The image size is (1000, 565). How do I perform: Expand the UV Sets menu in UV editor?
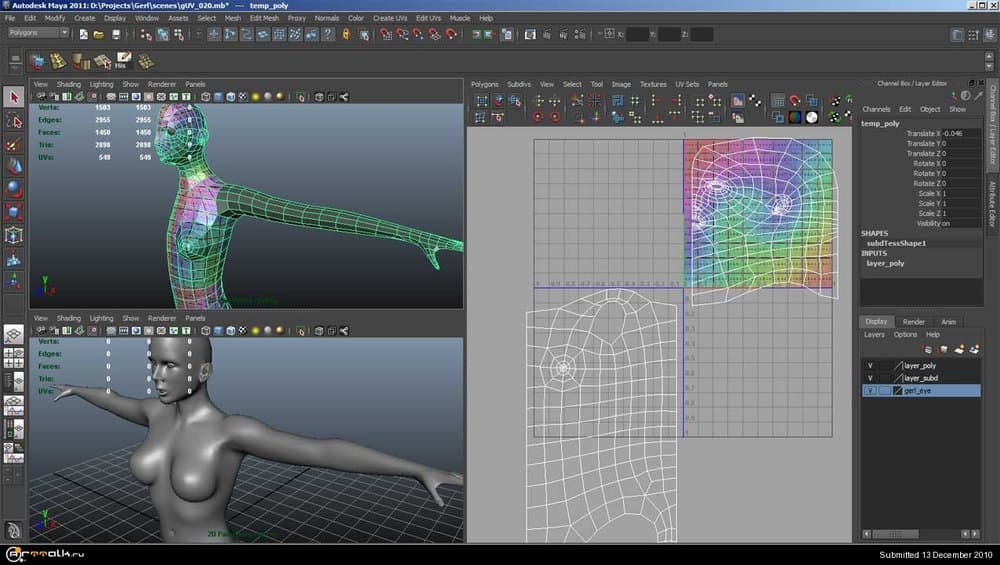(x=685, y=84)
